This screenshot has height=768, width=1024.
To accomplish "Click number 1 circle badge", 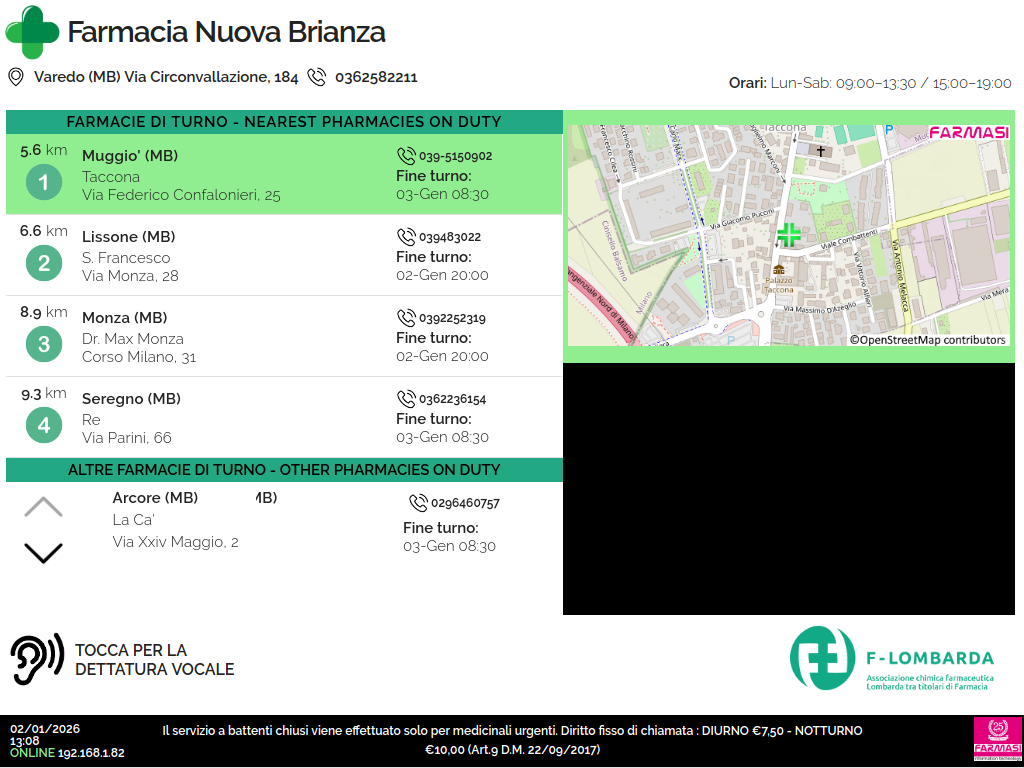I will click(x=44, y=183).
